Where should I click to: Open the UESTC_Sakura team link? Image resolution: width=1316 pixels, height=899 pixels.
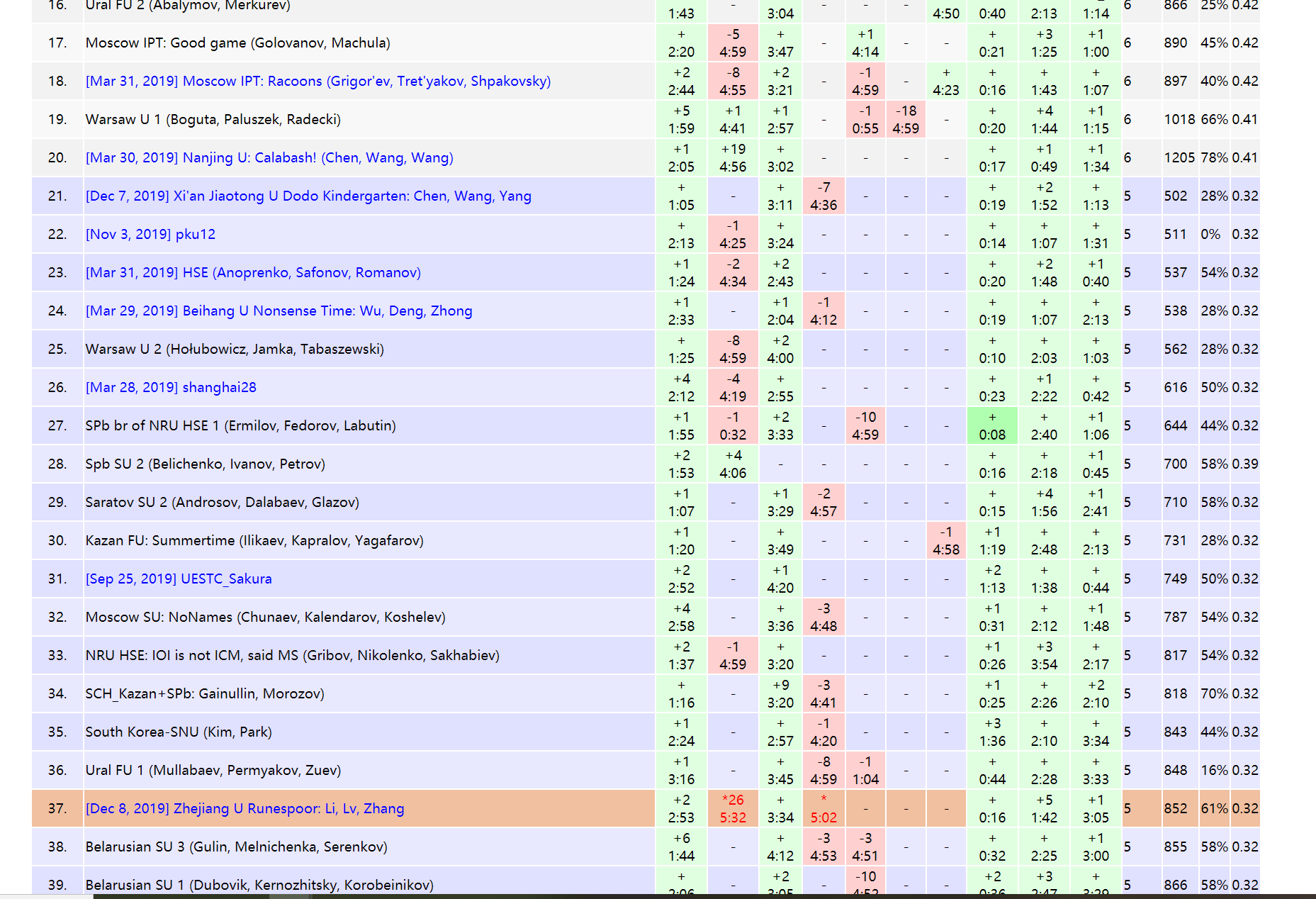click(179, 579)
